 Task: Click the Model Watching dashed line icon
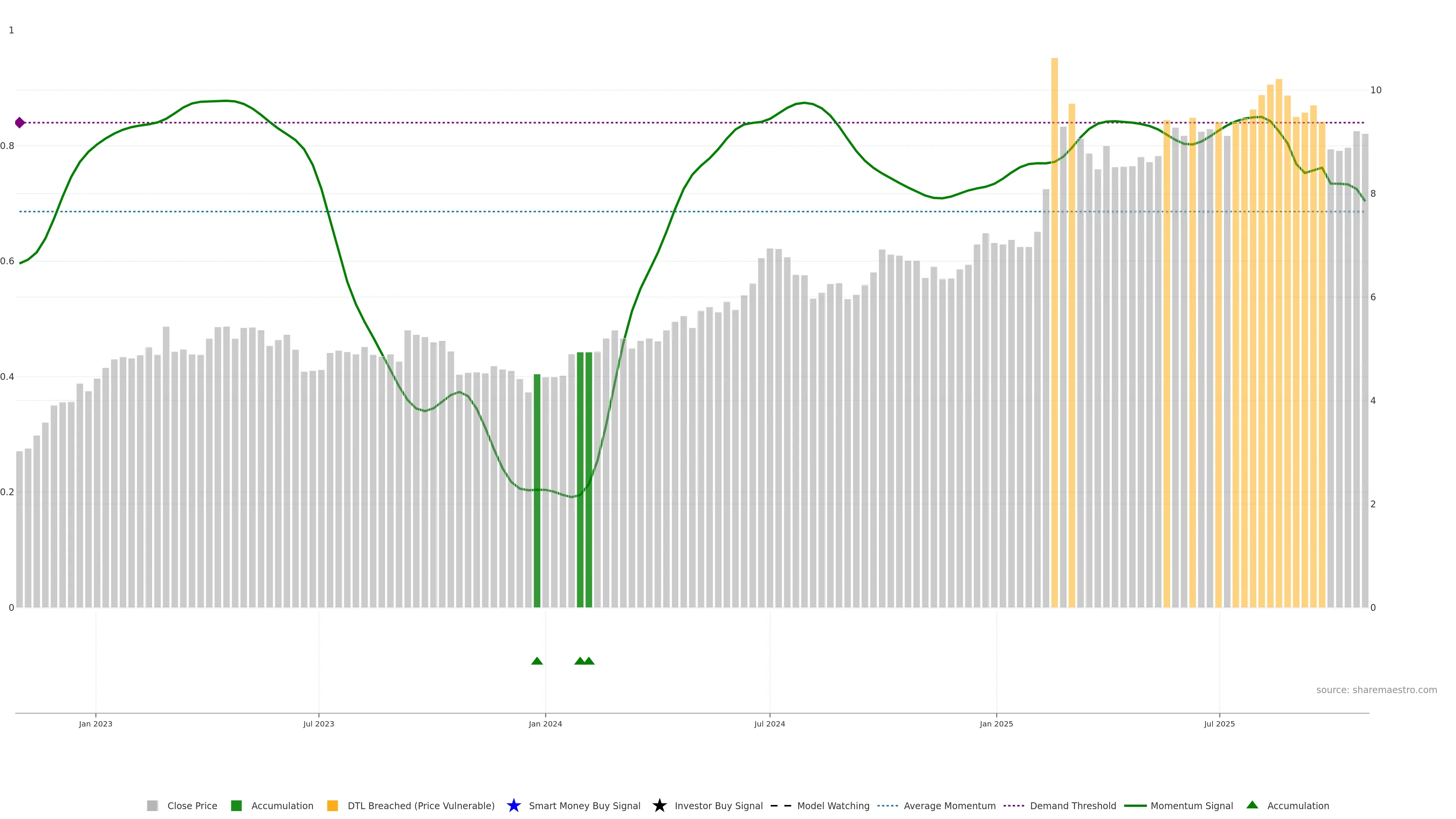click(x=781, y=805)
